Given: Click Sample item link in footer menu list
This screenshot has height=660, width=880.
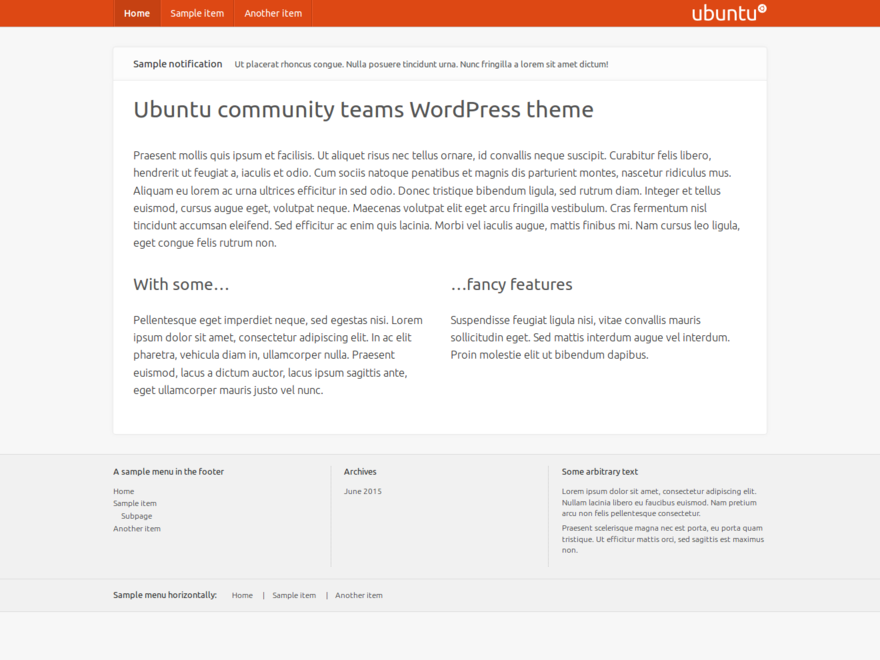Looking at the screenshot, I should [x=135, y=503].
